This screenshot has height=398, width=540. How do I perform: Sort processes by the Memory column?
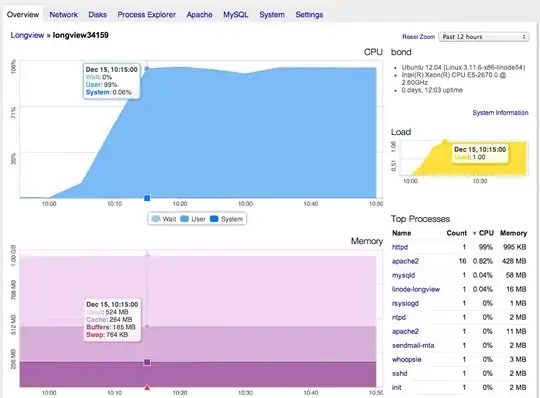(x=513, y=233)
